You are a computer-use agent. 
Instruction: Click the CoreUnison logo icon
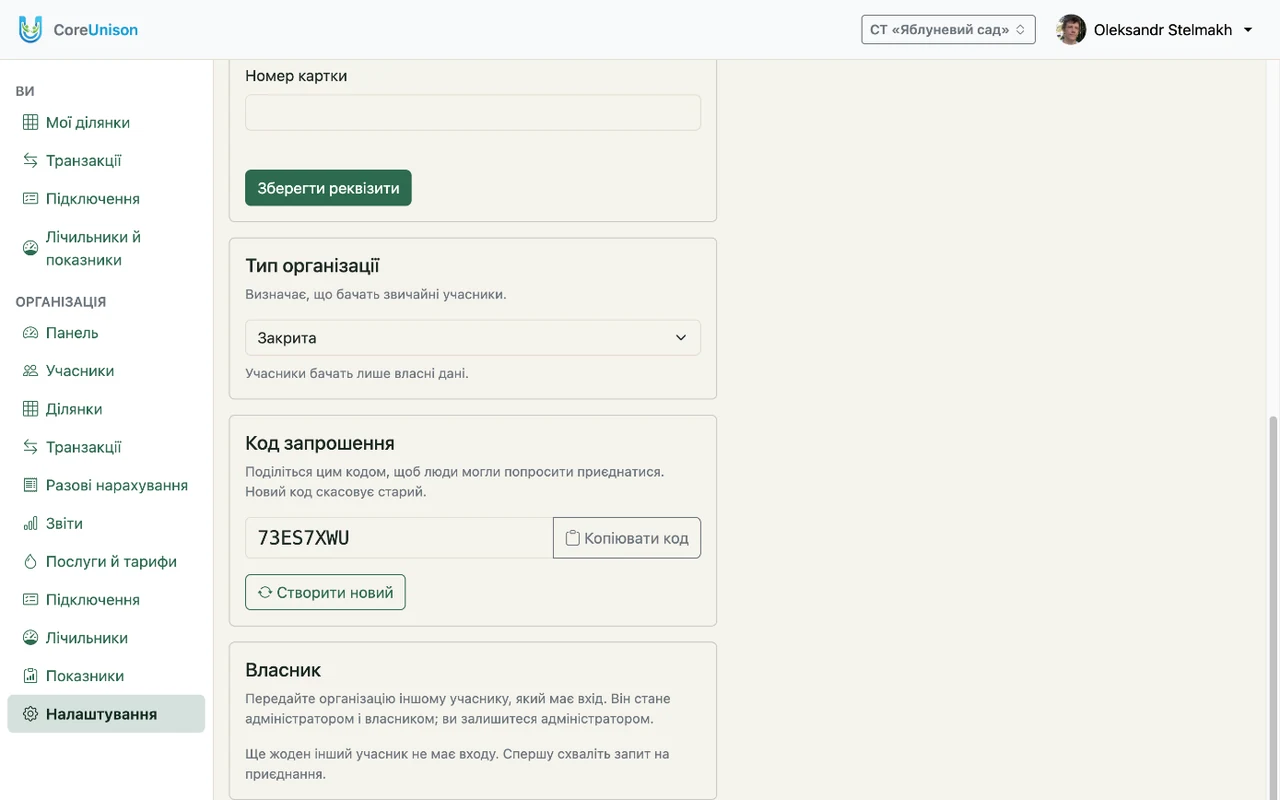click(x=31, y=29)
